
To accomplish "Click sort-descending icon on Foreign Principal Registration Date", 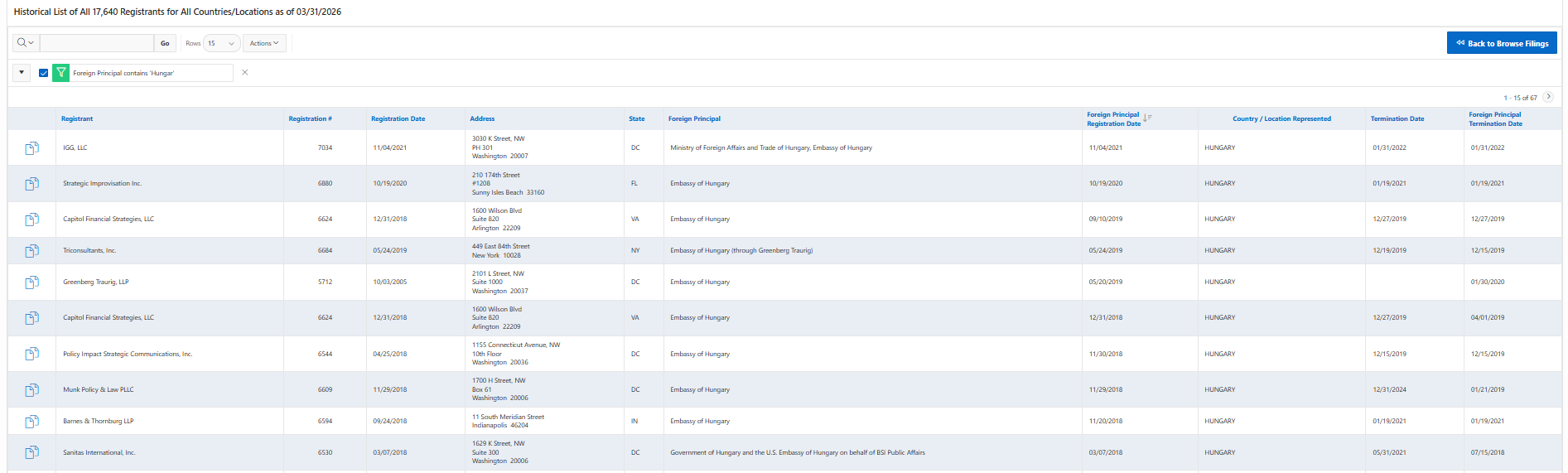I will pyautogui.click(x=1147, y=118).
